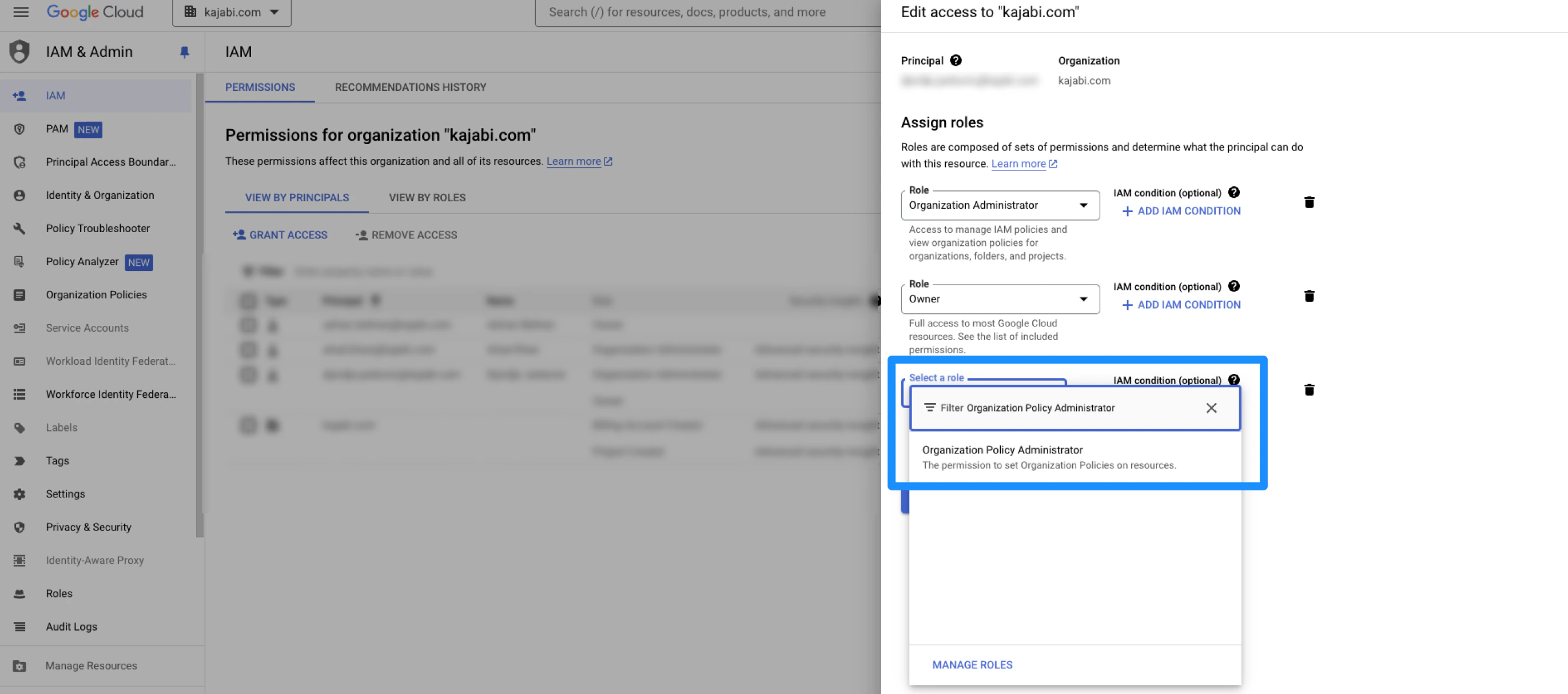Screen dimensions: 1568x694
Task: Add IAM condition for Organization Administrator role
Action: (x=1181, y=211)
